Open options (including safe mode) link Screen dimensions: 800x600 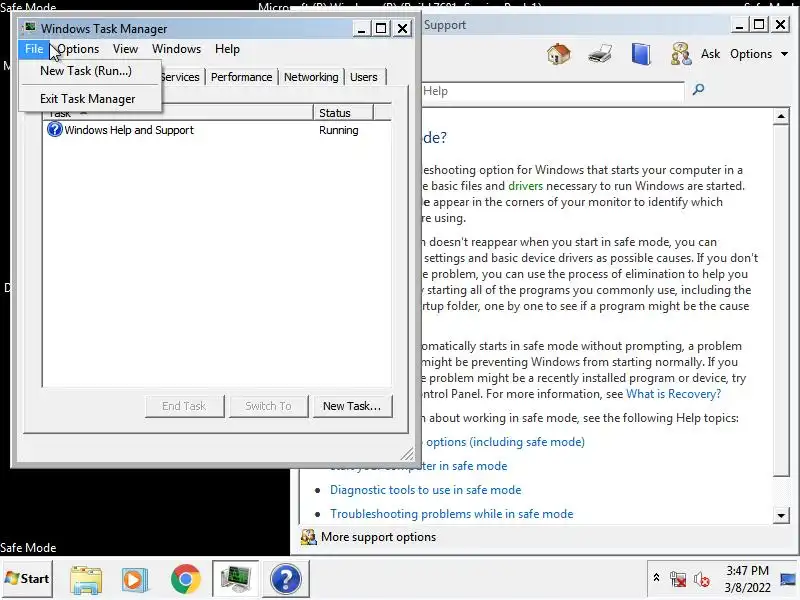(x=504, y=442)
